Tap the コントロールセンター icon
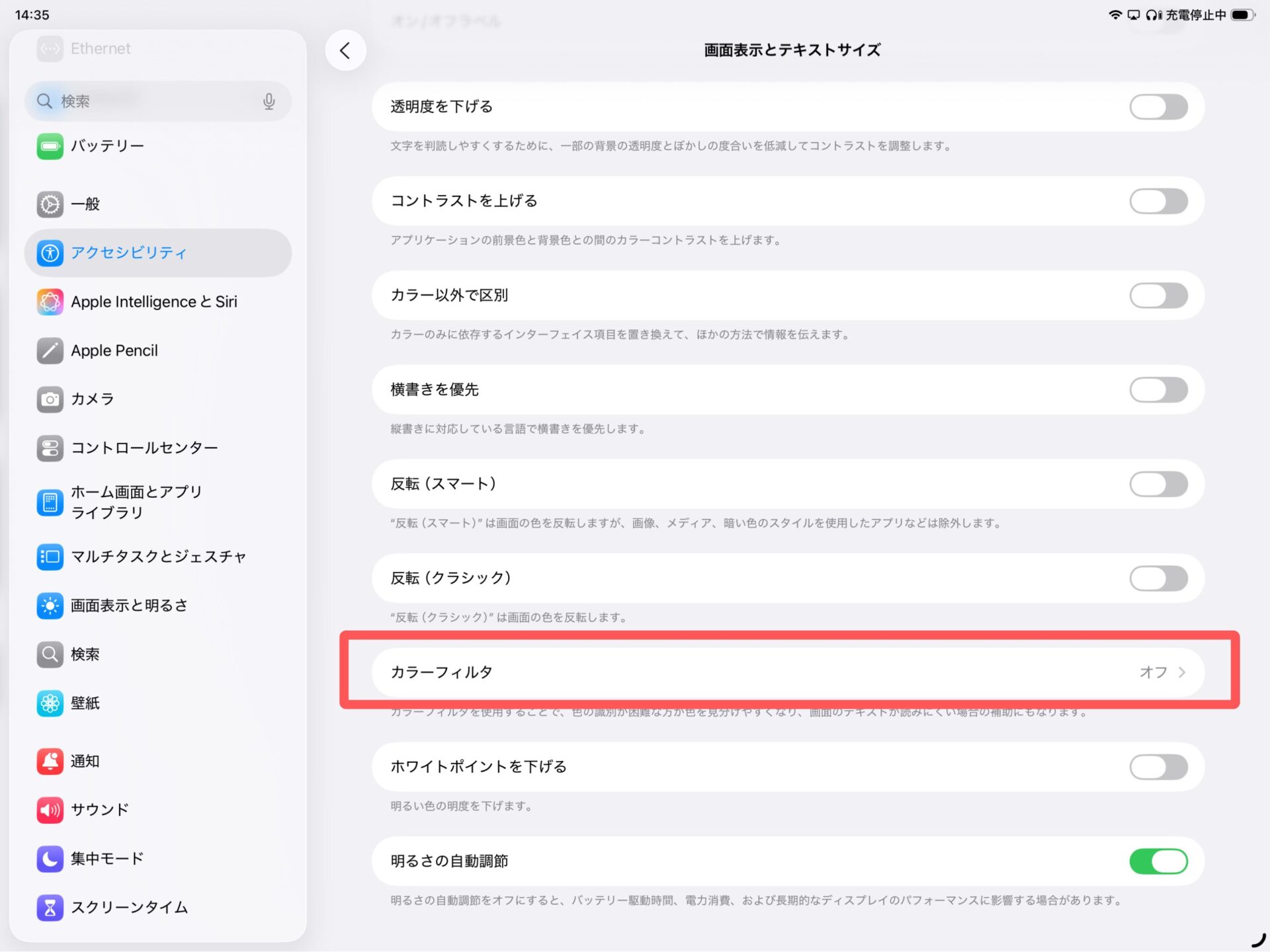This screenshot has width=1270, height=952. click(x=50, y=448)
